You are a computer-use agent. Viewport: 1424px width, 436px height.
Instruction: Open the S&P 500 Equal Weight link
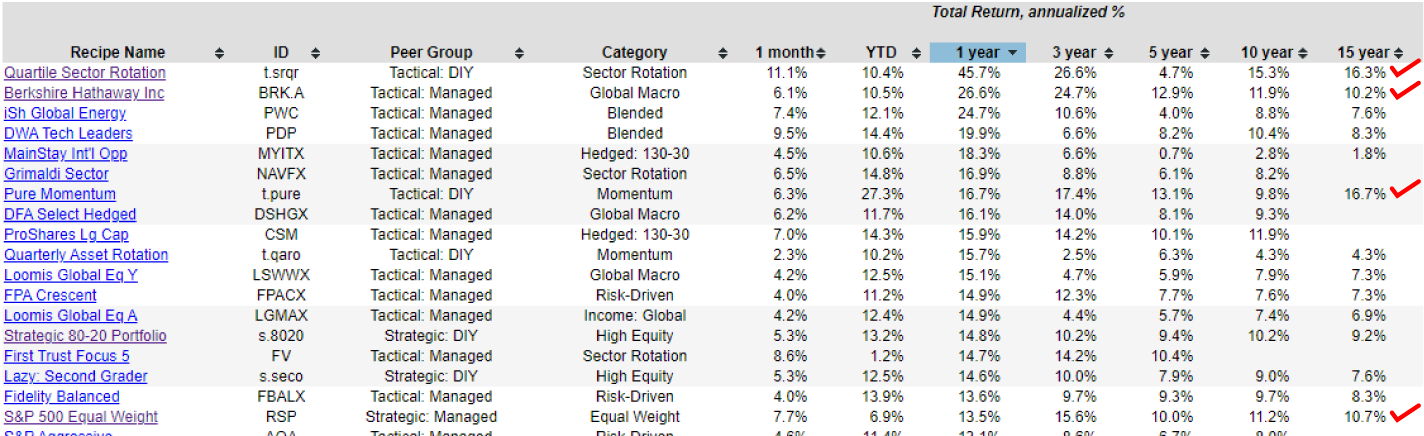click(x=81, y=417)
